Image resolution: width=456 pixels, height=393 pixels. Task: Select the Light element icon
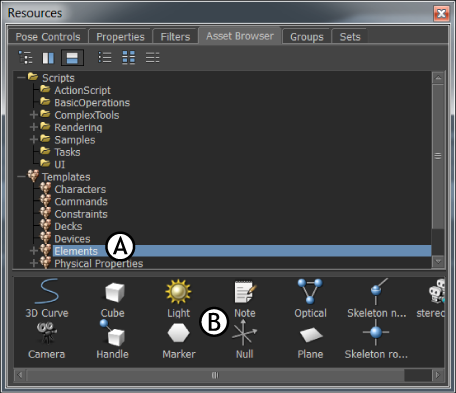click(x=178, y=292)
